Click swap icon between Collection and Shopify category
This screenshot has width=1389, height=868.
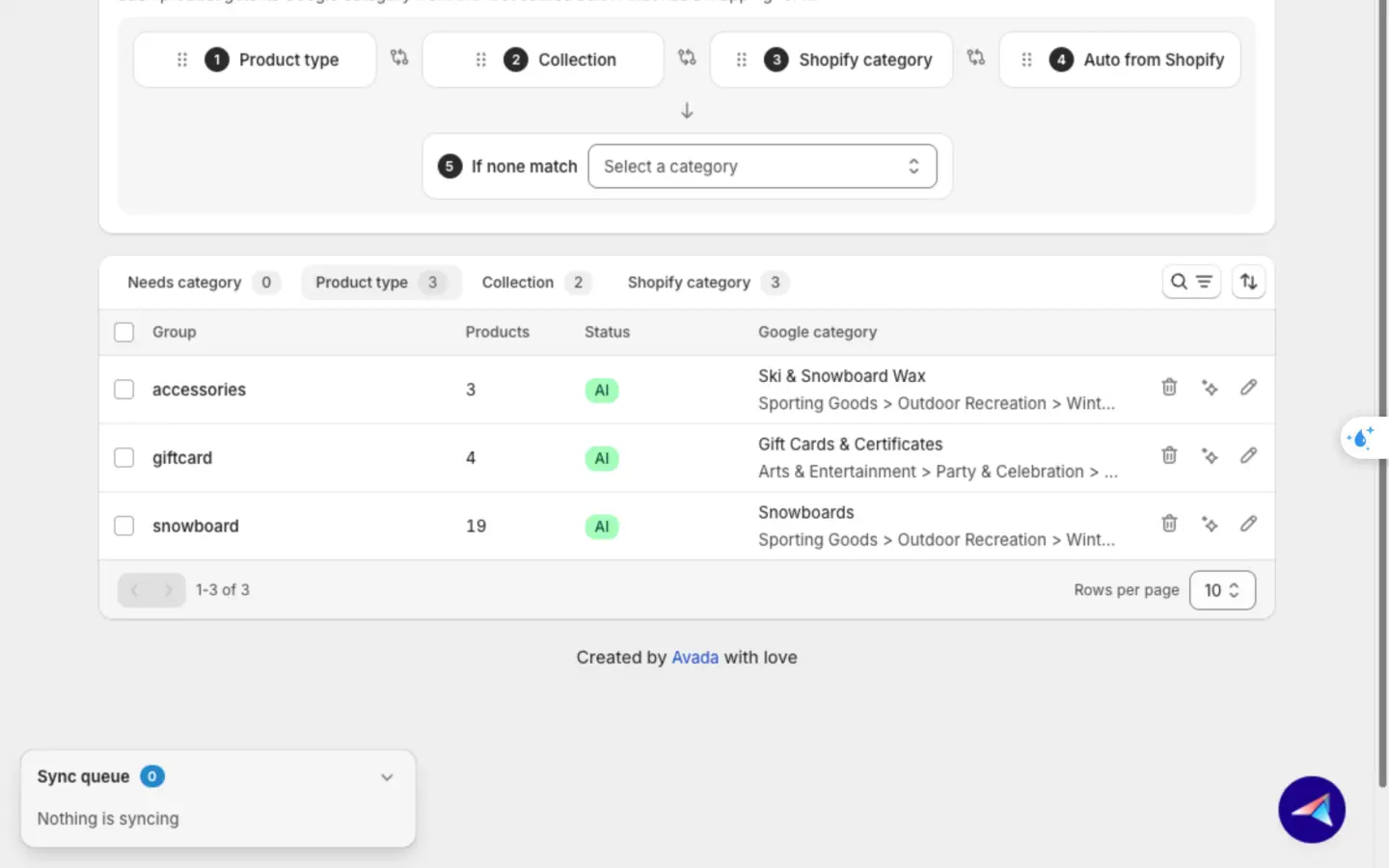(687, 58)
